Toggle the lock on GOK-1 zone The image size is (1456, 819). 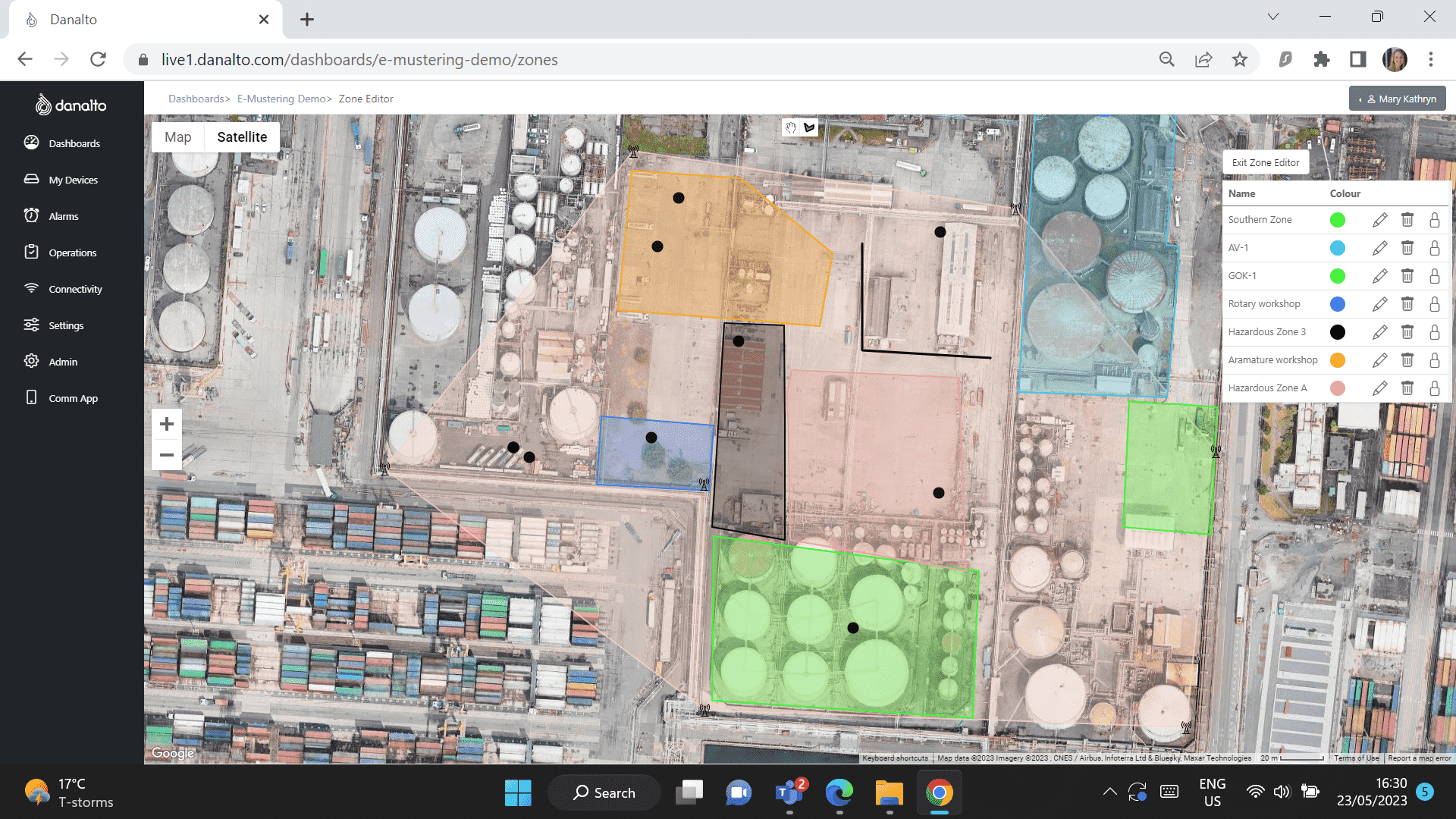coord(1435,276)
